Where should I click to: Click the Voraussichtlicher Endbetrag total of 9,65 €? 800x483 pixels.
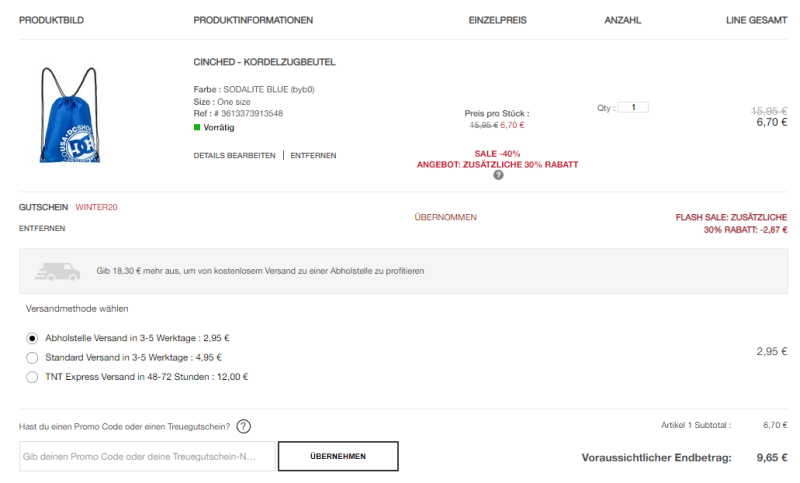(772, 457)
